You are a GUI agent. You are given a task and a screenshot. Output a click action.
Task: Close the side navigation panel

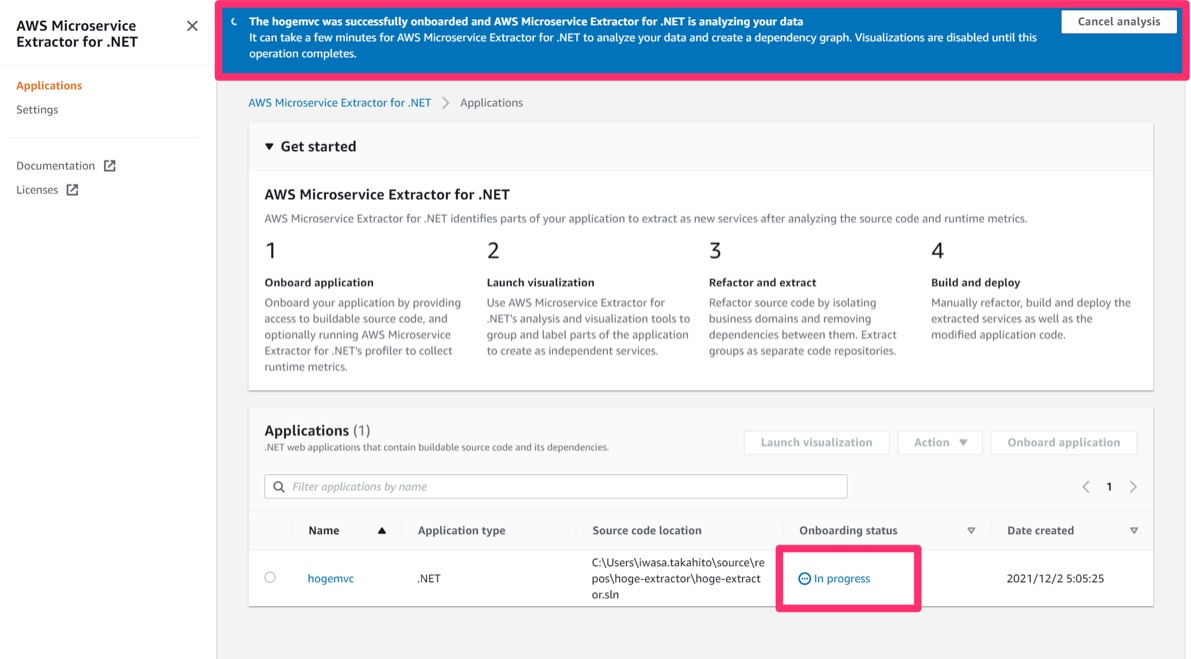[192, 26]
